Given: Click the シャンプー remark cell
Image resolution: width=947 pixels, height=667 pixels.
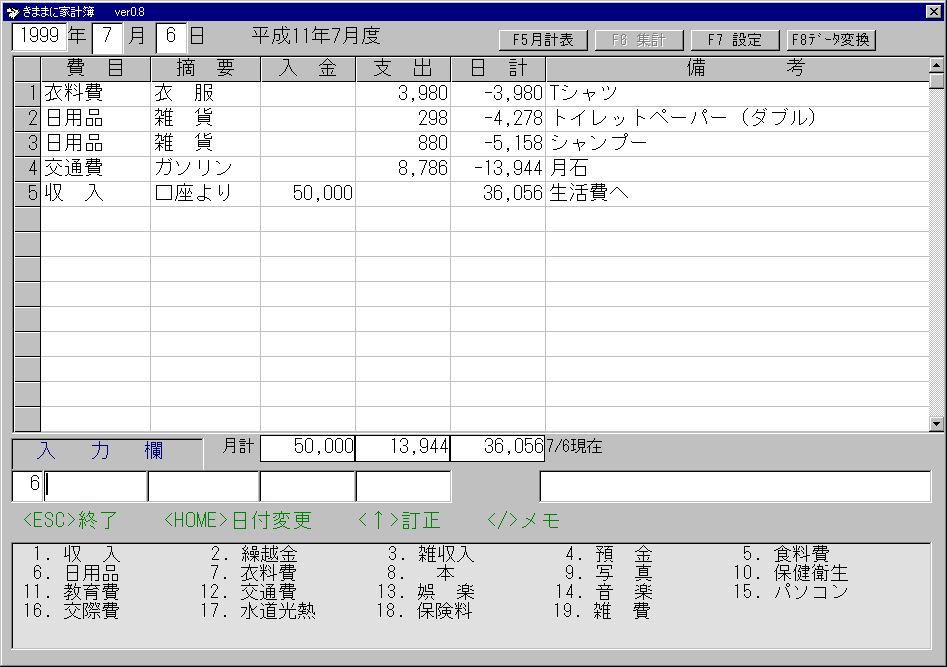Looking at the screenshot, I should coord(737,144).
